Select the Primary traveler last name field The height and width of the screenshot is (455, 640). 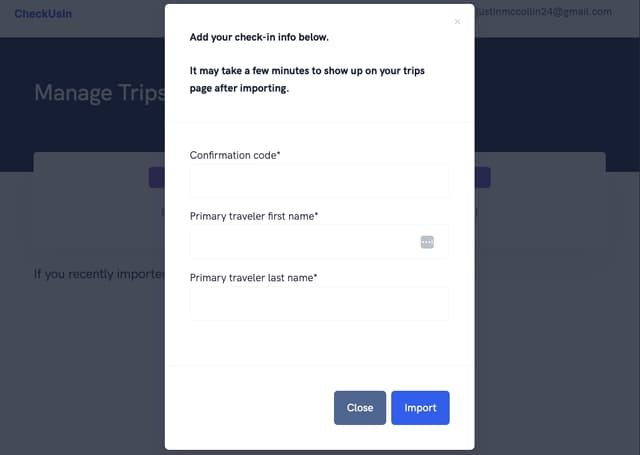pos(319,303)
